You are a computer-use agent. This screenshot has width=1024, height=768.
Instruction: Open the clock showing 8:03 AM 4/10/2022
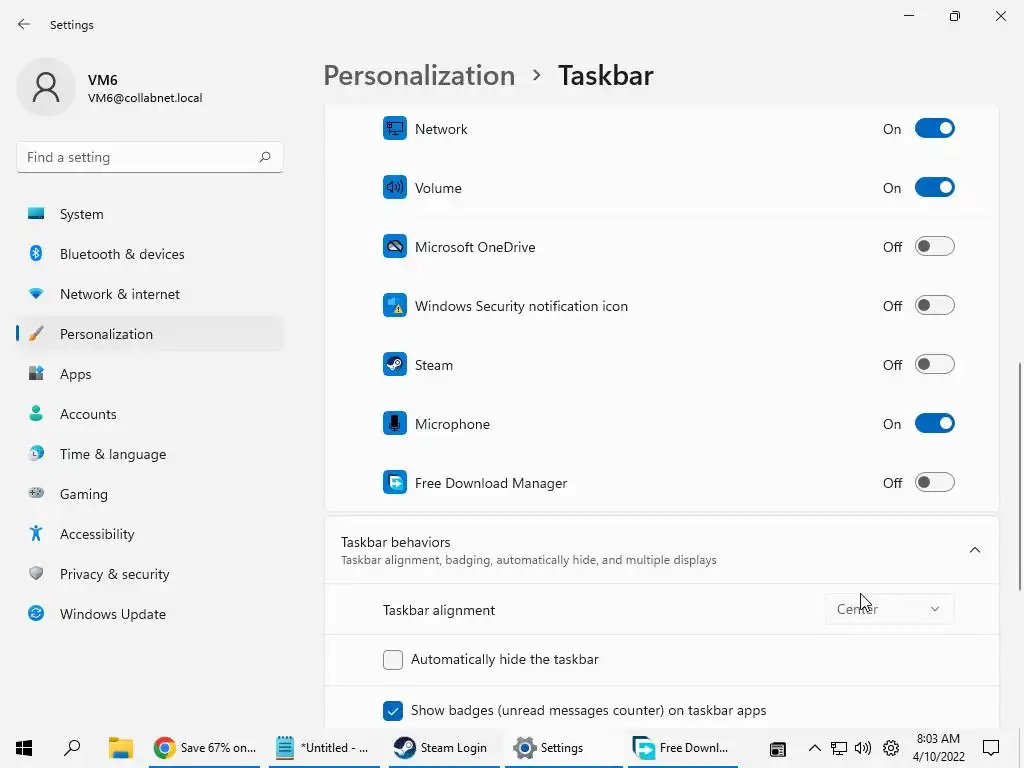click(x=938, y=748)
